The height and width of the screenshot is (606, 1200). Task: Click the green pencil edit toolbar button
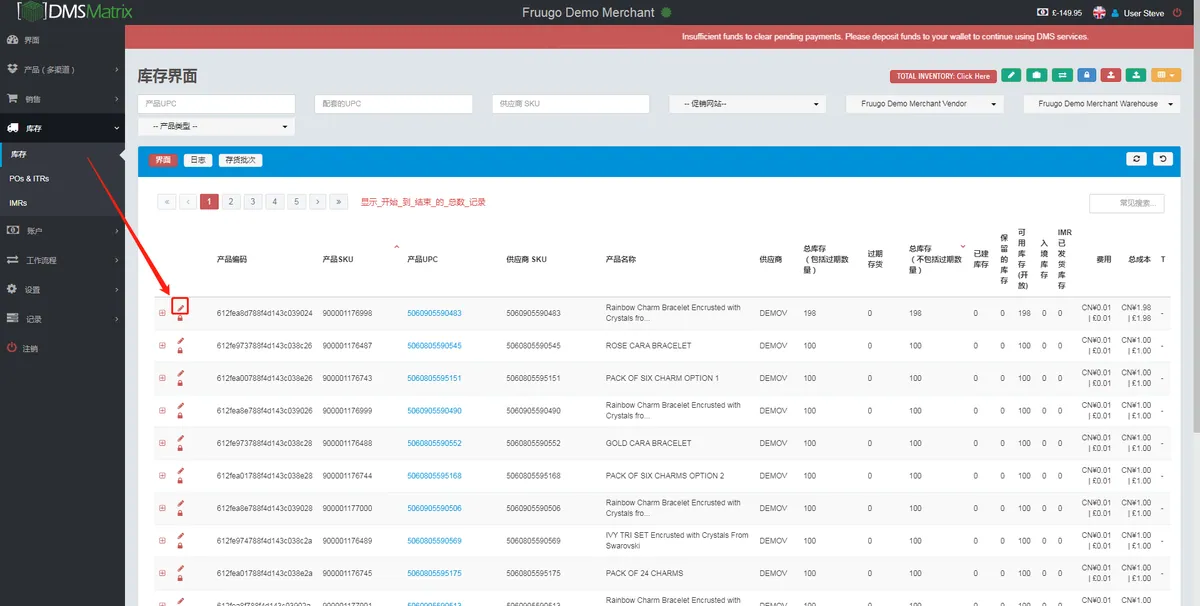click(1012, 75)
